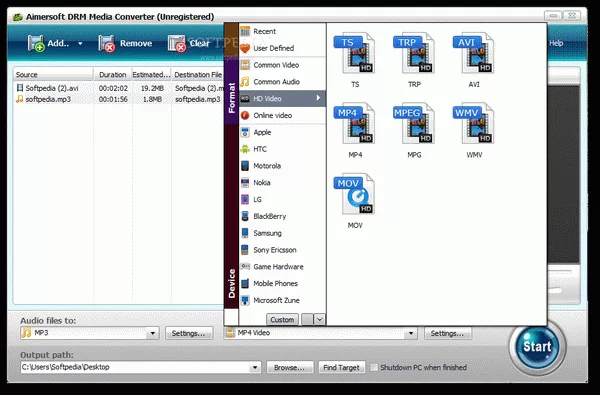Viewport: 600px width, 395px height.
Task: Click the Browse button
Action: (x=290, y=367)
